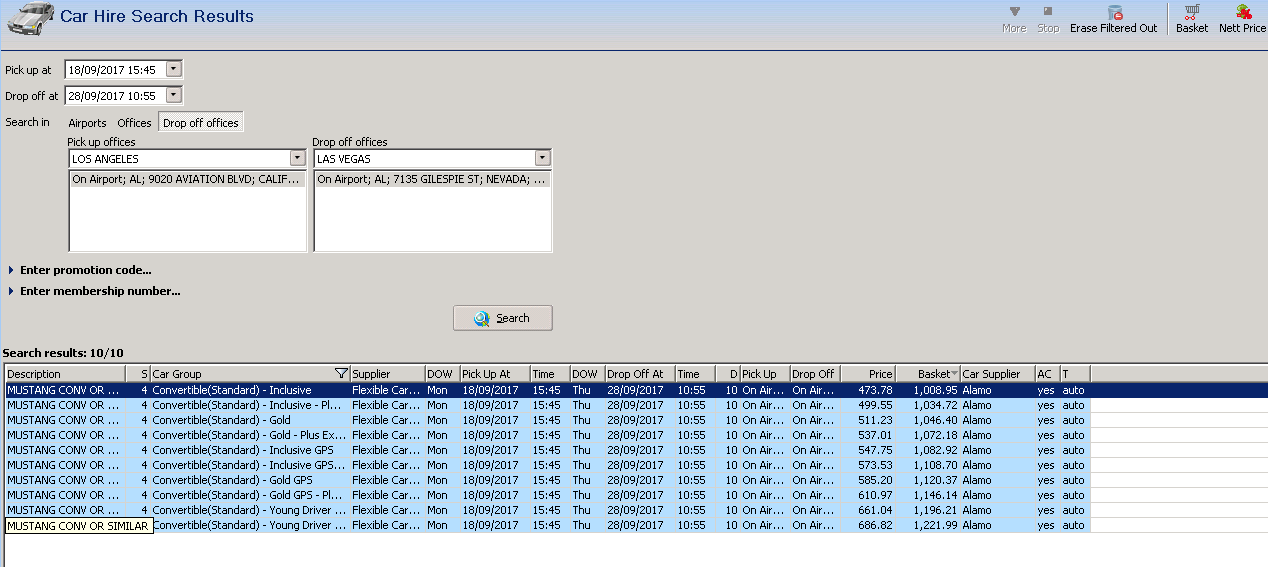Image resolution: width=1268 pixels, height=567 pixels.
Task: Select Convertible(Standard) - Inclusive GPS row at 547.75
Action: point(547,450)
